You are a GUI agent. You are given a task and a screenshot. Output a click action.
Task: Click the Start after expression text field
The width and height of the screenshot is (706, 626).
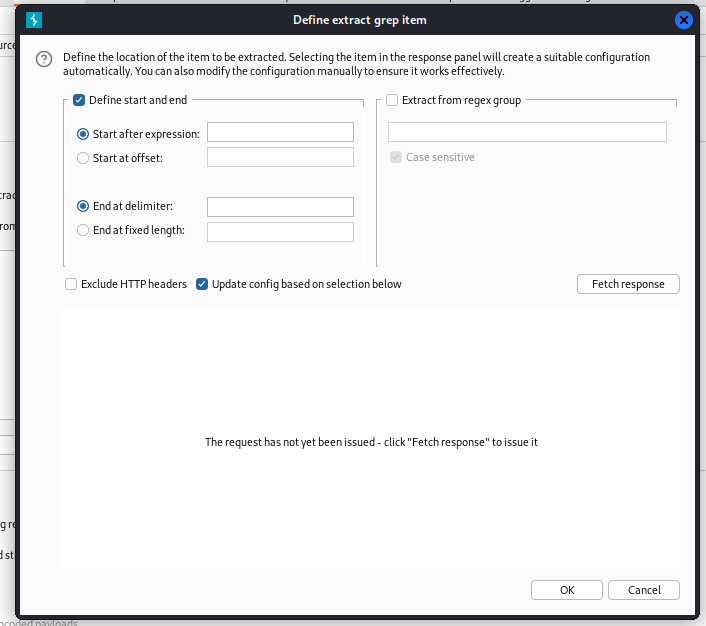tap(280, 132)
